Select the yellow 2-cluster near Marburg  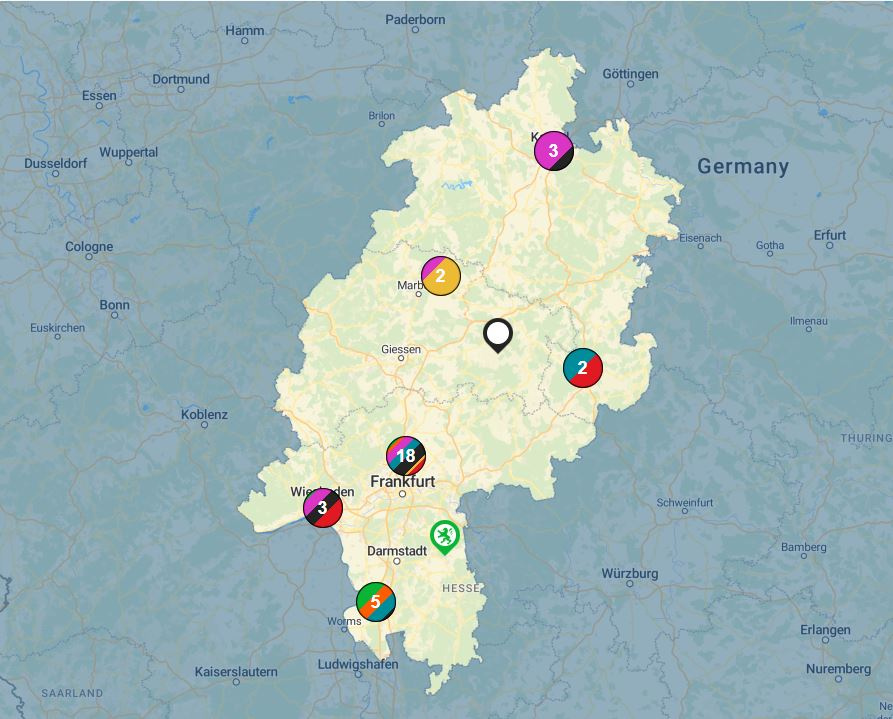point(441,276)
